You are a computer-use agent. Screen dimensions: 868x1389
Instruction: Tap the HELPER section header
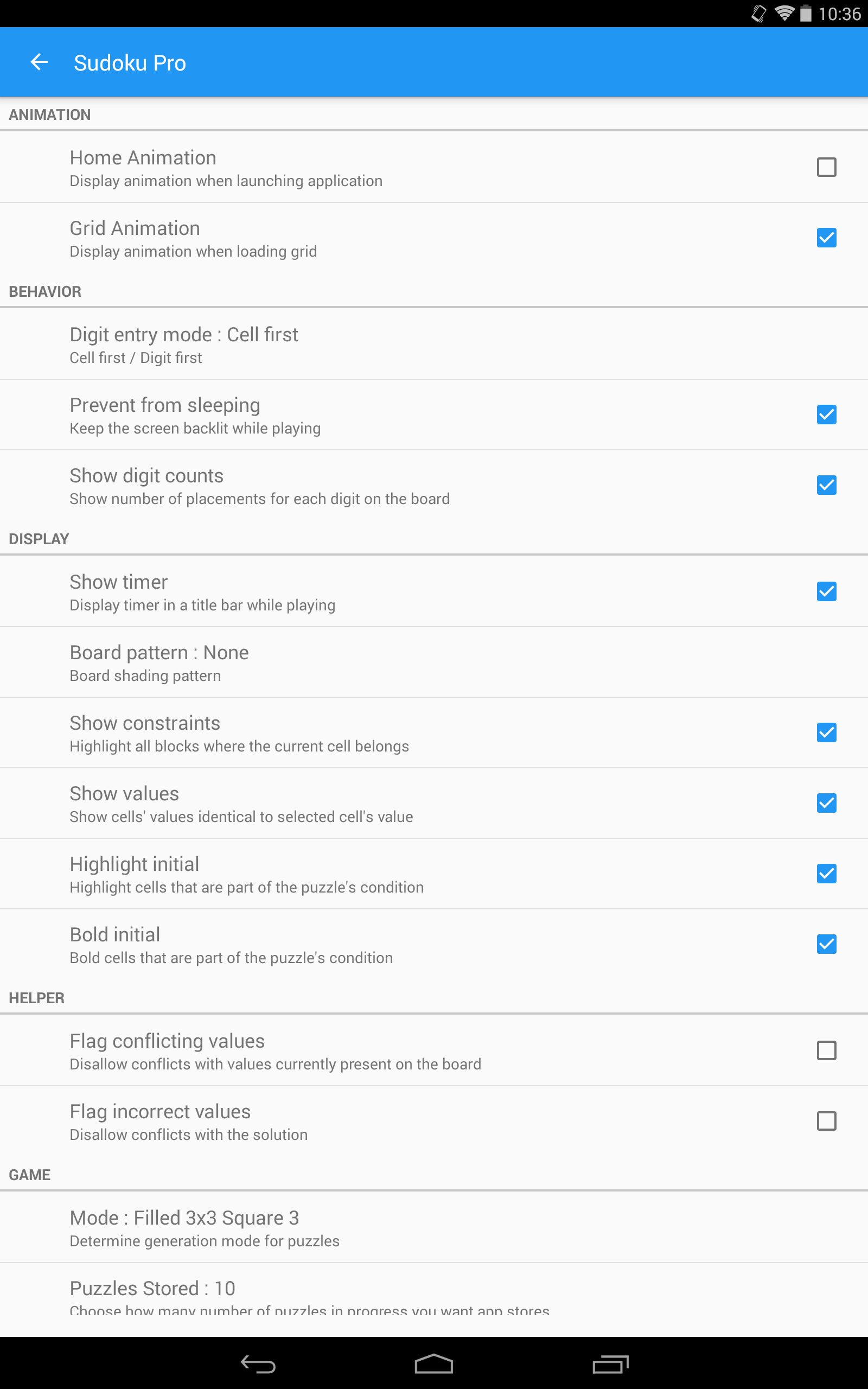click(37, 998)
